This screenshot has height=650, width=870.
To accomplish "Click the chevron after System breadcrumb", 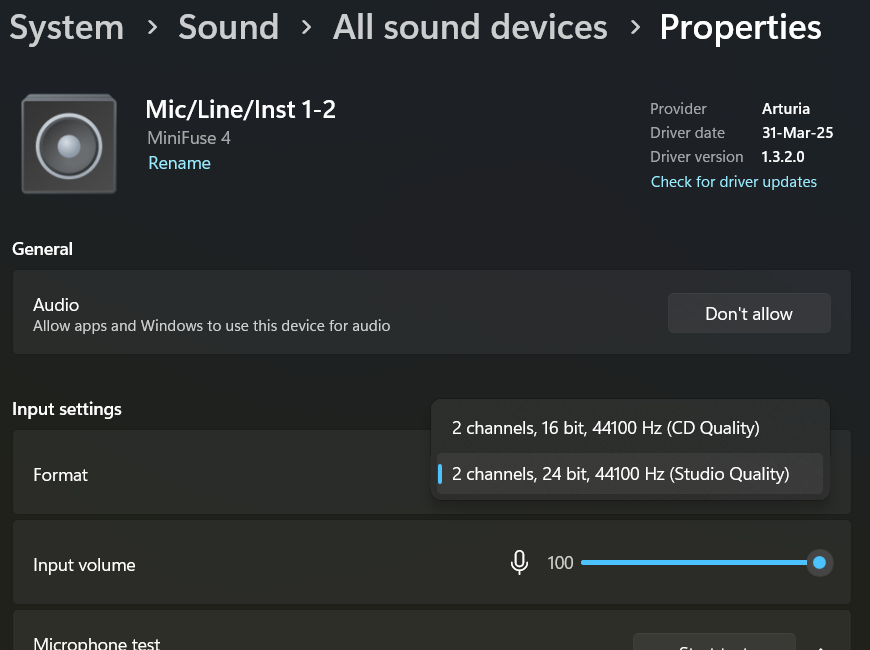I will click(x=152, y=27).
